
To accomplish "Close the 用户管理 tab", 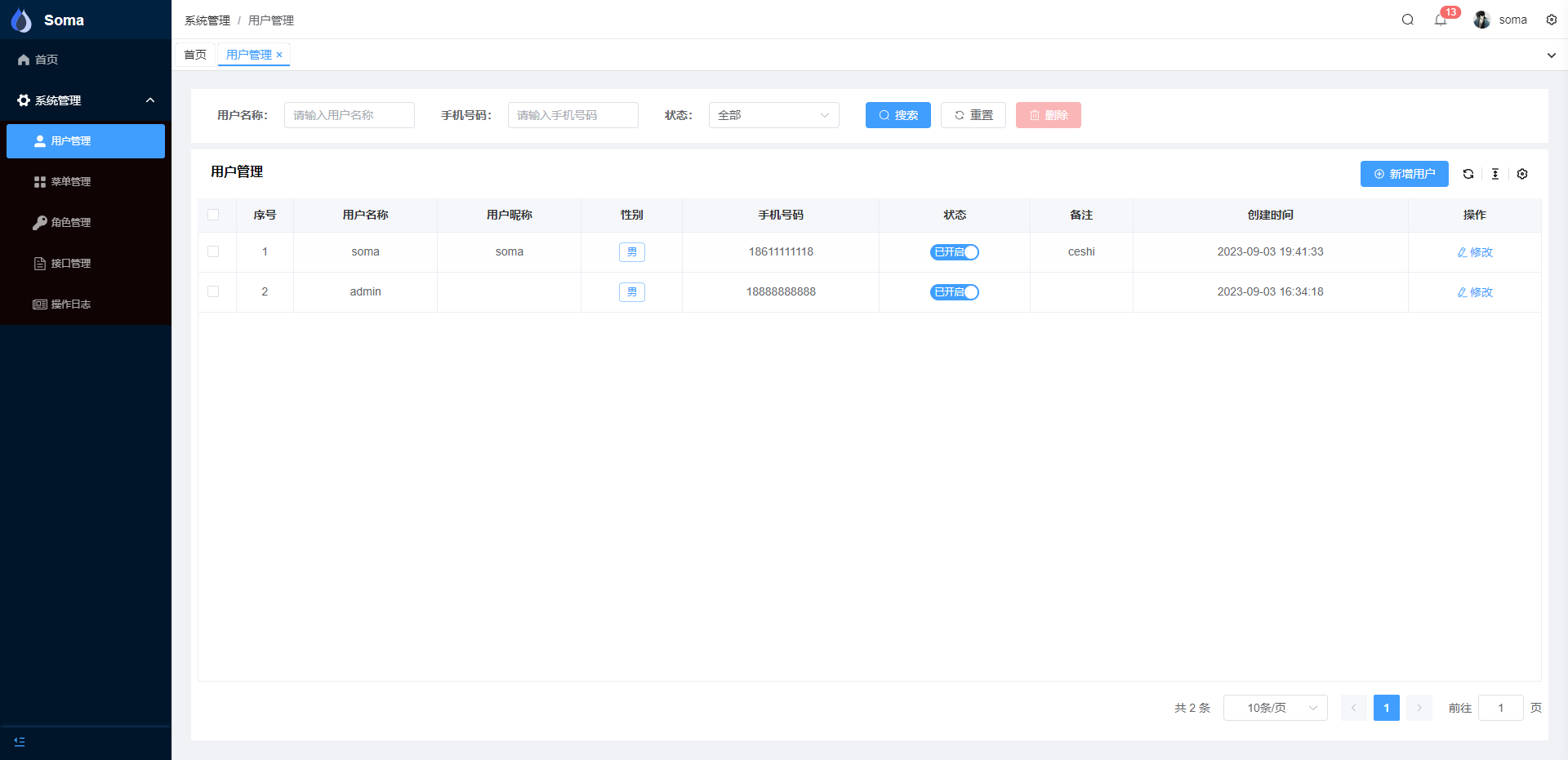I will tap(279, 55).
